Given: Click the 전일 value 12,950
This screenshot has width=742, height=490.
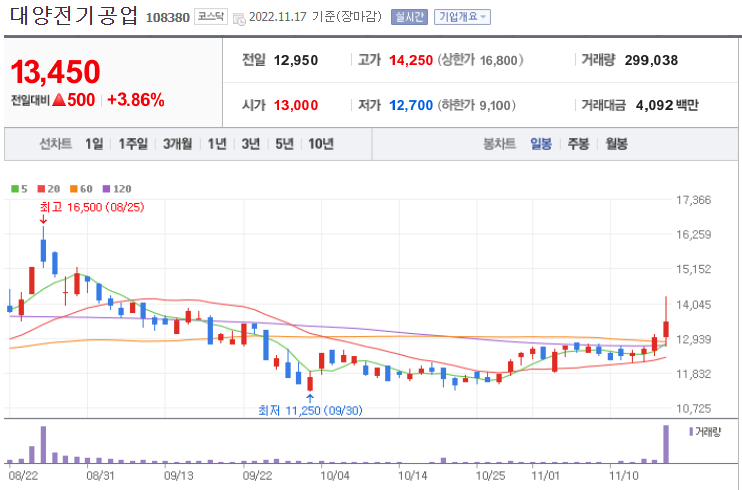Looking at the screenshot, I should point(296,60).
